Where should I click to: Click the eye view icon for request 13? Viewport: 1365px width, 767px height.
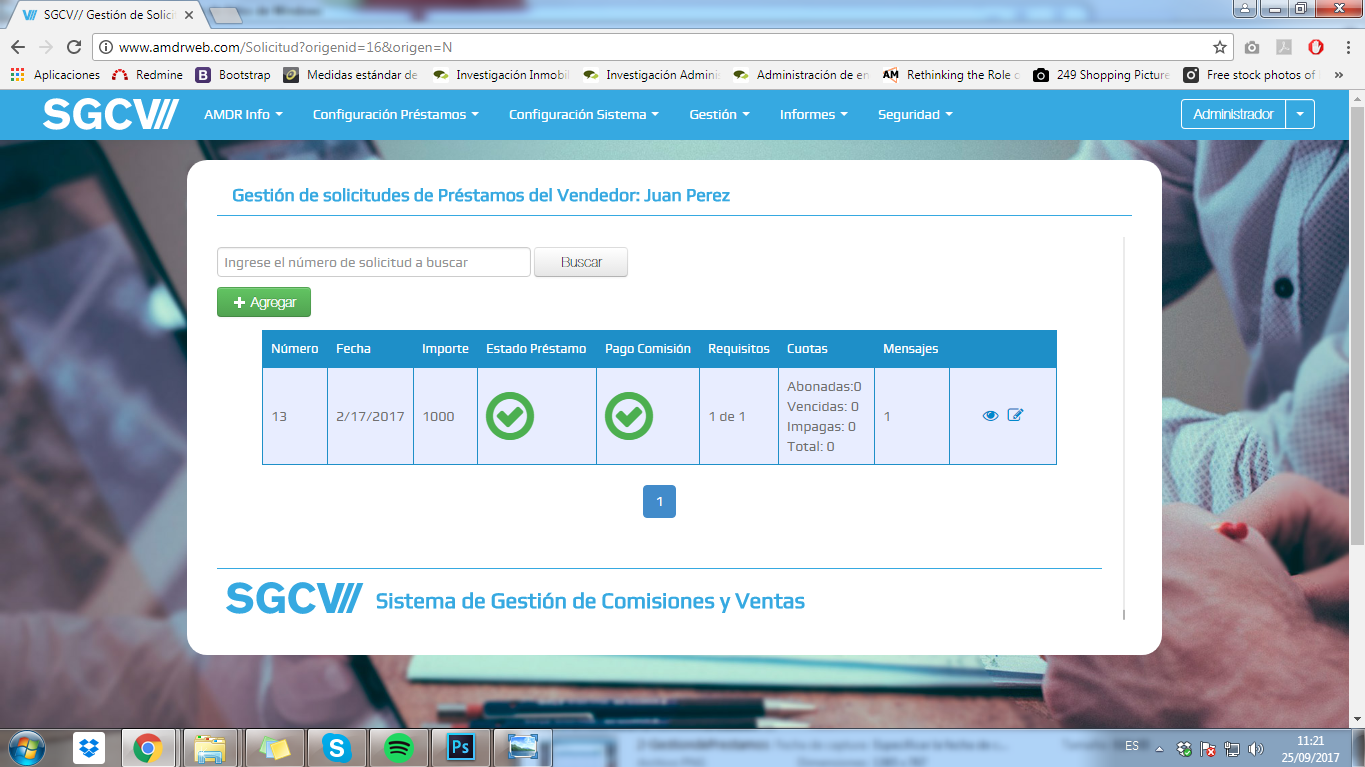[x=990, y=416]
